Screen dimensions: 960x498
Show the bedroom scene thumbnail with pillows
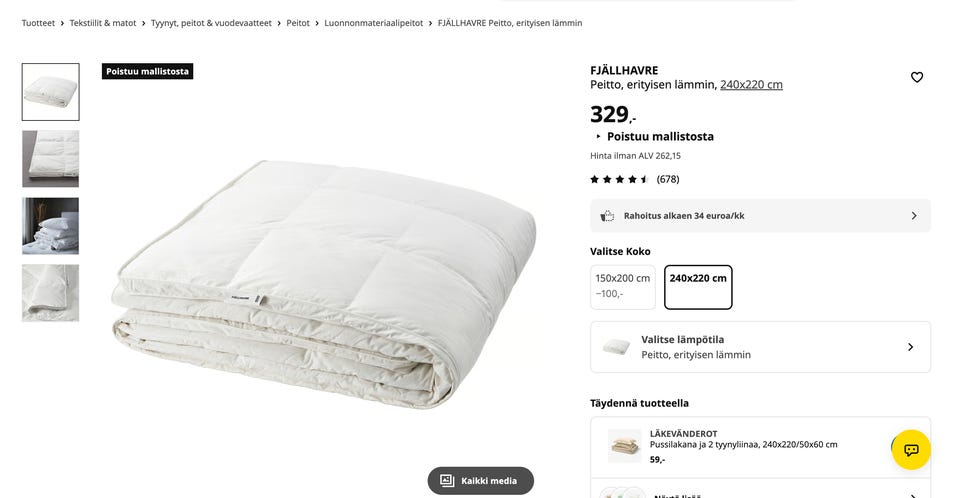click(51, 226)
